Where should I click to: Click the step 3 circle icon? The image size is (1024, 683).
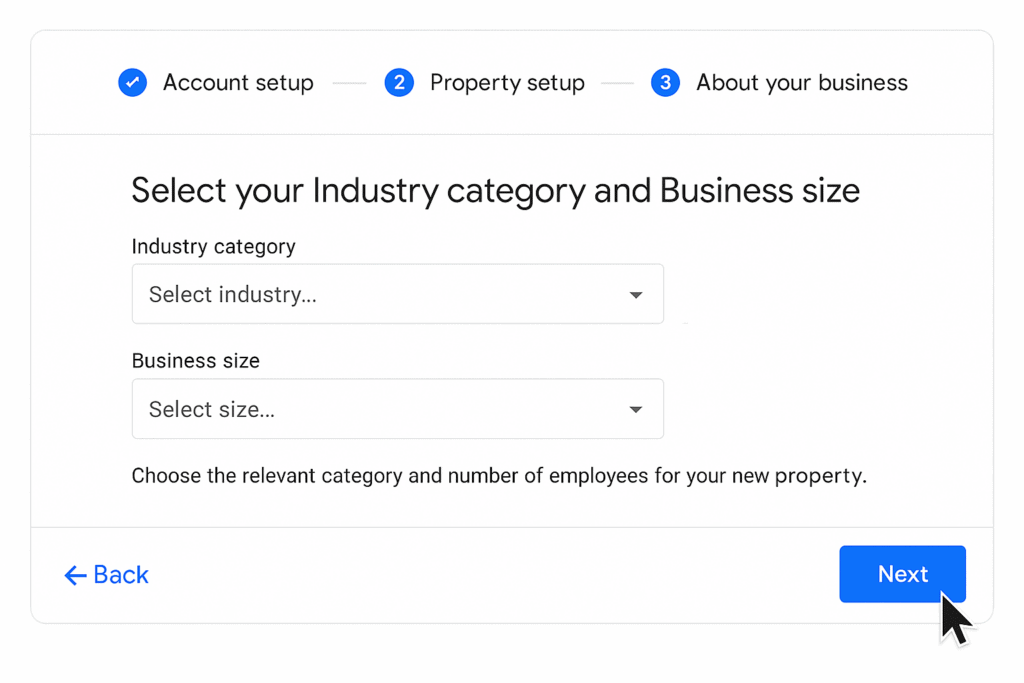pos(665,82)
